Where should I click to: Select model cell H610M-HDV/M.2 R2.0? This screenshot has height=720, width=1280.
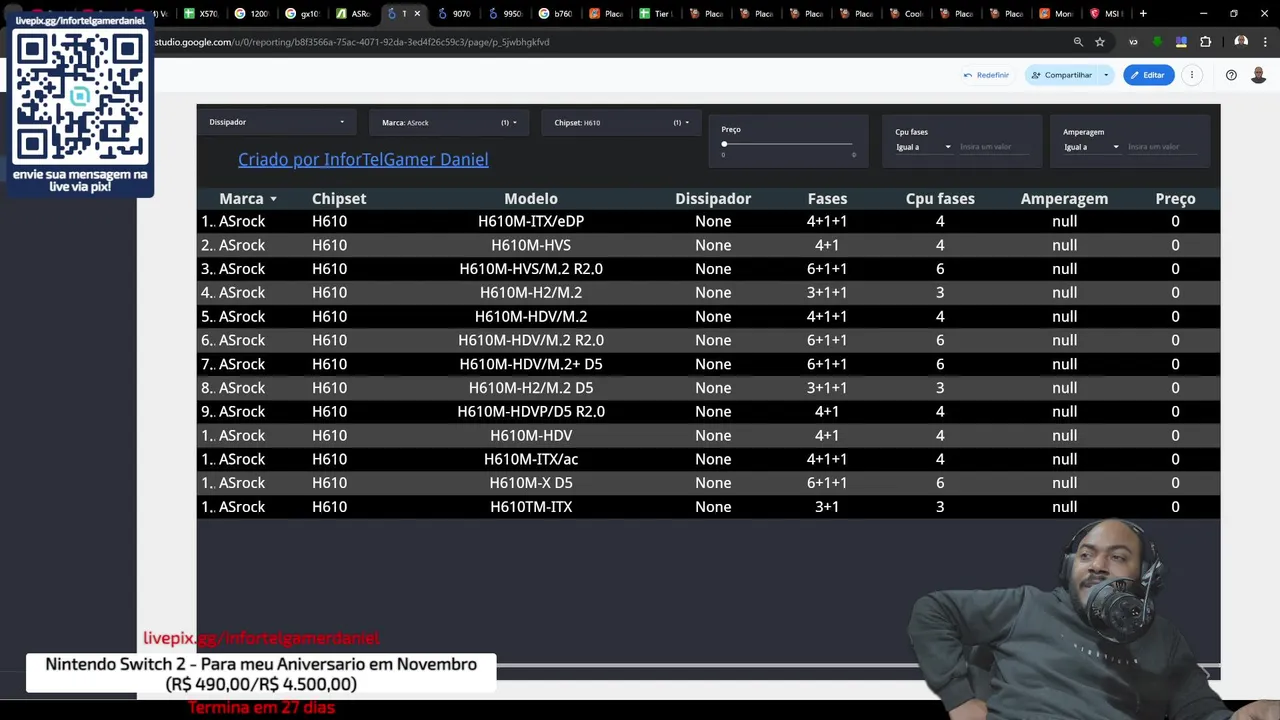pos(531,340)
